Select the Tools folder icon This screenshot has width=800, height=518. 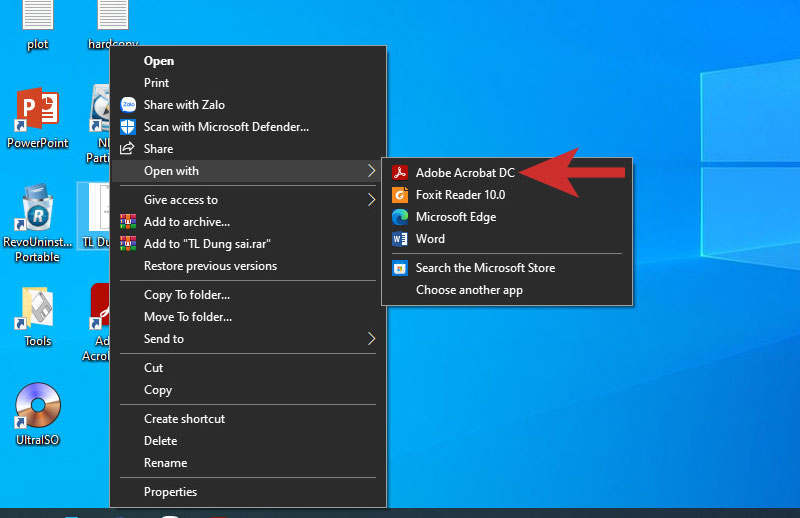click(x=38, y=308)
